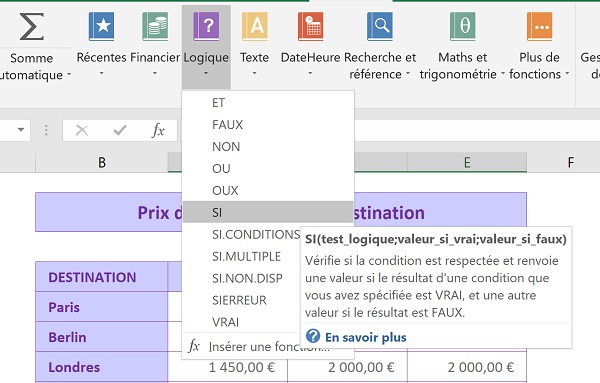Click the Somme automatique sigma icon
This screenshot has height=383, width=600.
pos(32,26)
